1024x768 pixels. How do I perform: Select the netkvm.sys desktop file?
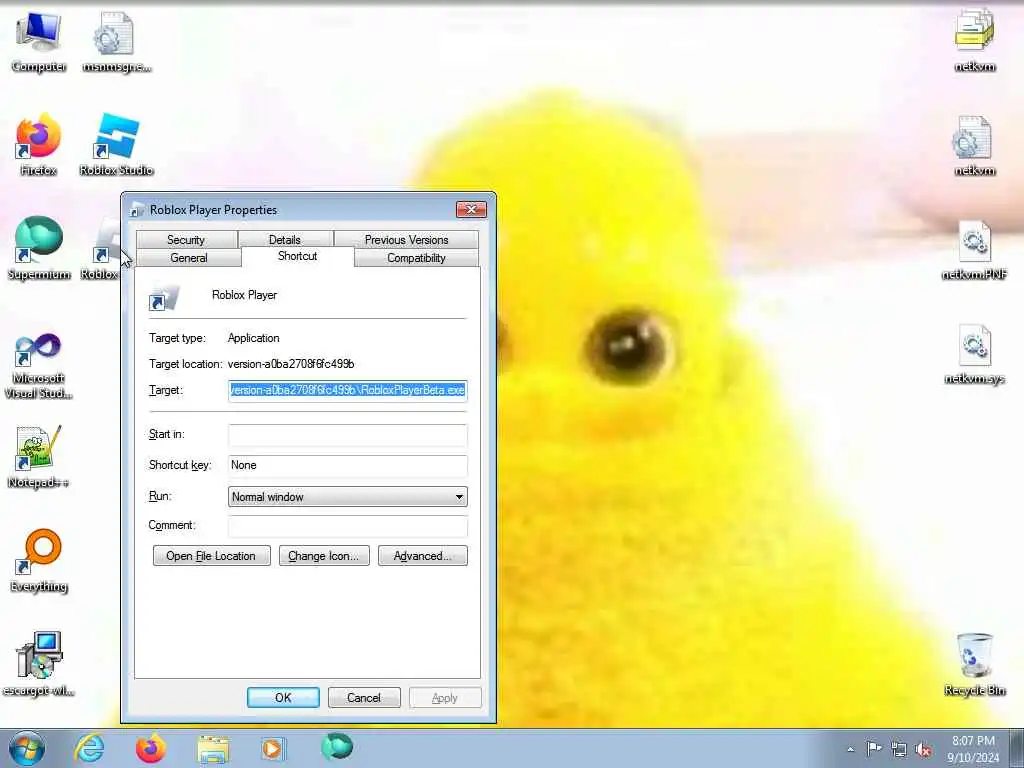(974, 353)
